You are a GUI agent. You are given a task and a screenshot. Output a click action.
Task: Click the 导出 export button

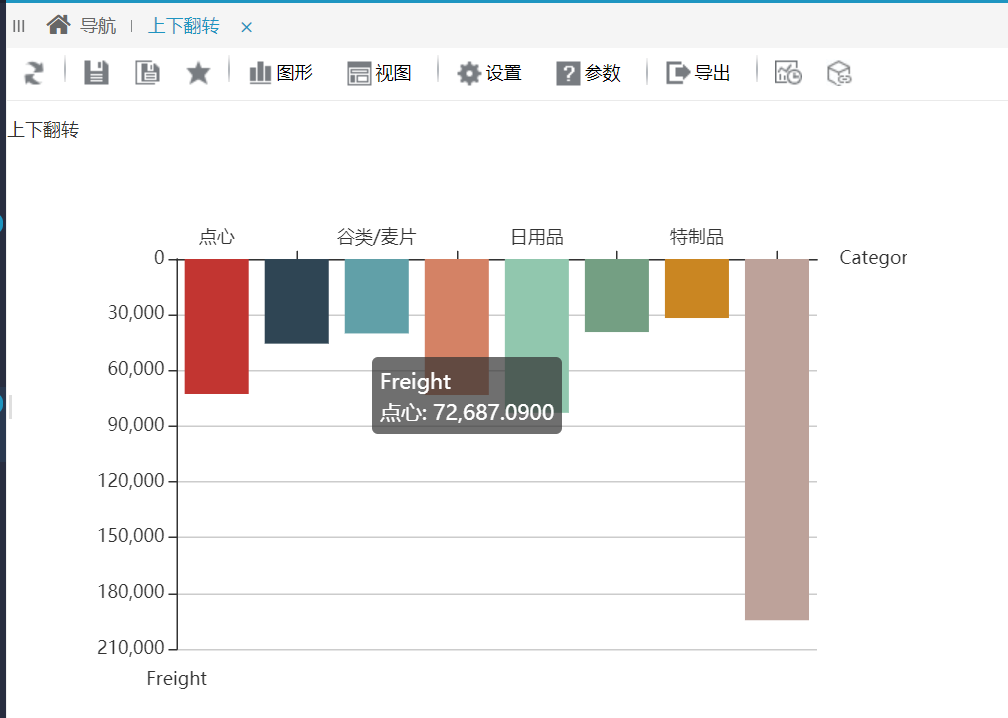(x=698, y=73)
